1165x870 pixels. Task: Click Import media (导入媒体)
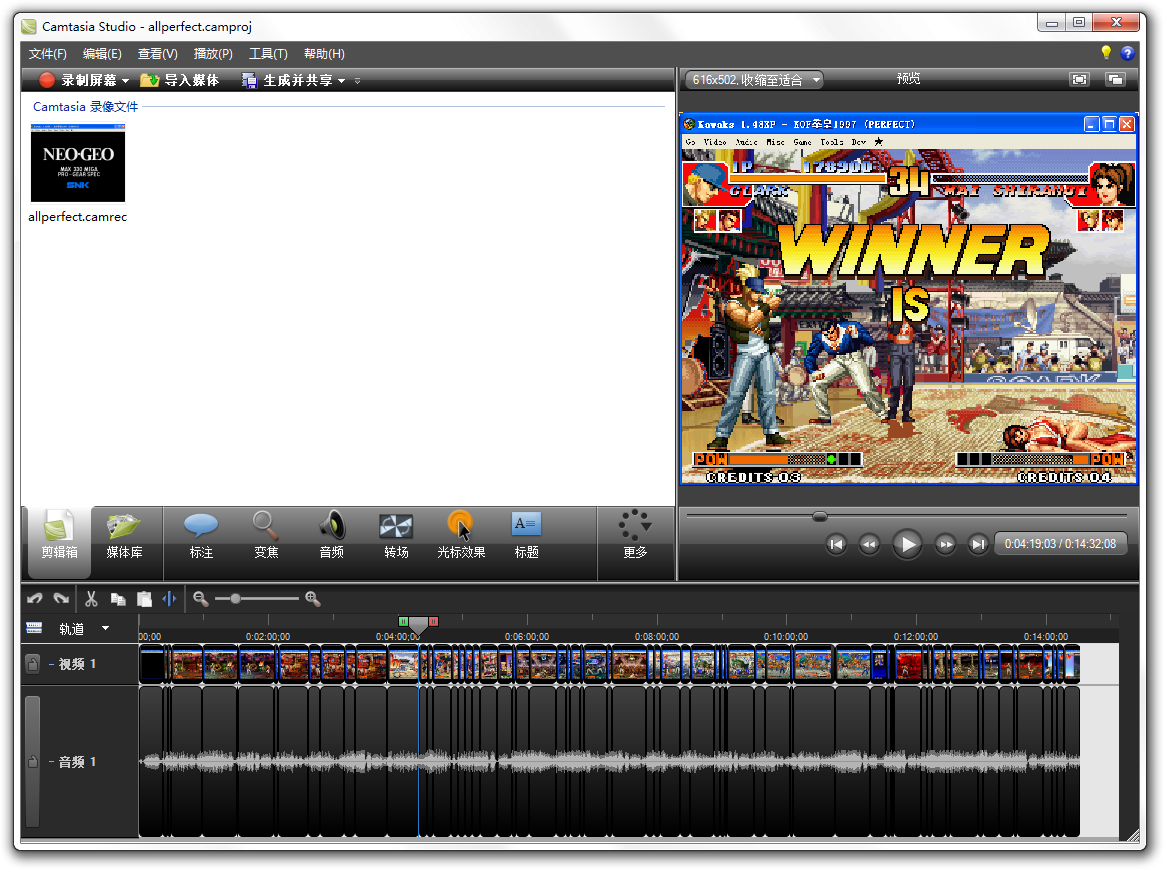(x=180, y=80)
